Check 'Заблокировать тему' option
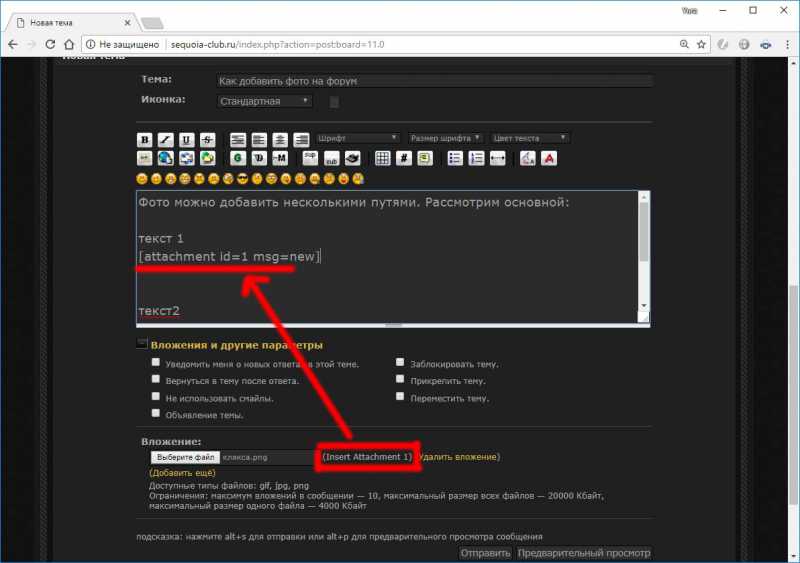Viewport: 800px width, 563px height. tap(401, 363)
